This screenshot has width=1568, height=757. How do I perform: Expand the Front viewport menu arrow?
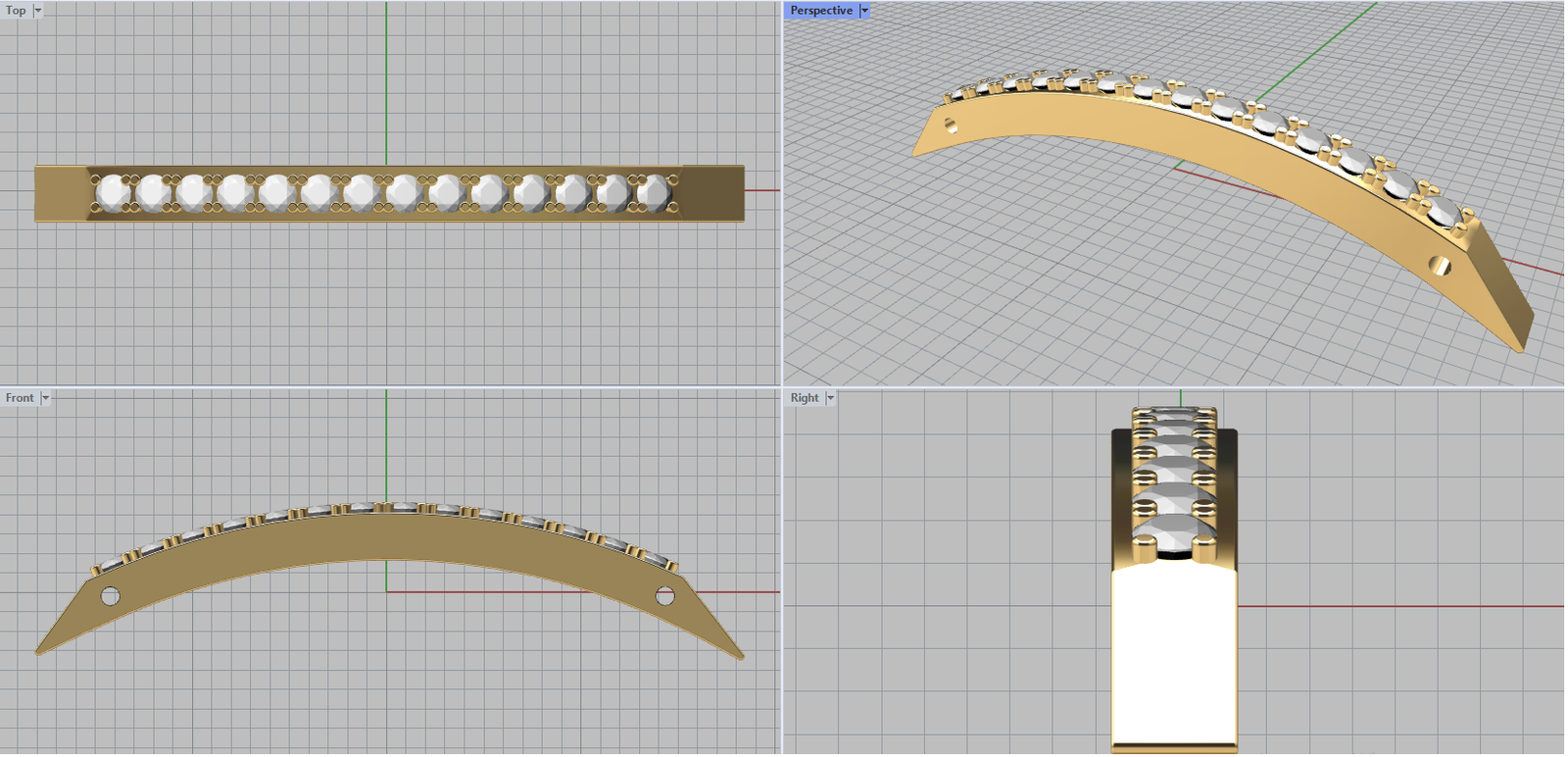click(x=45, y=398)
